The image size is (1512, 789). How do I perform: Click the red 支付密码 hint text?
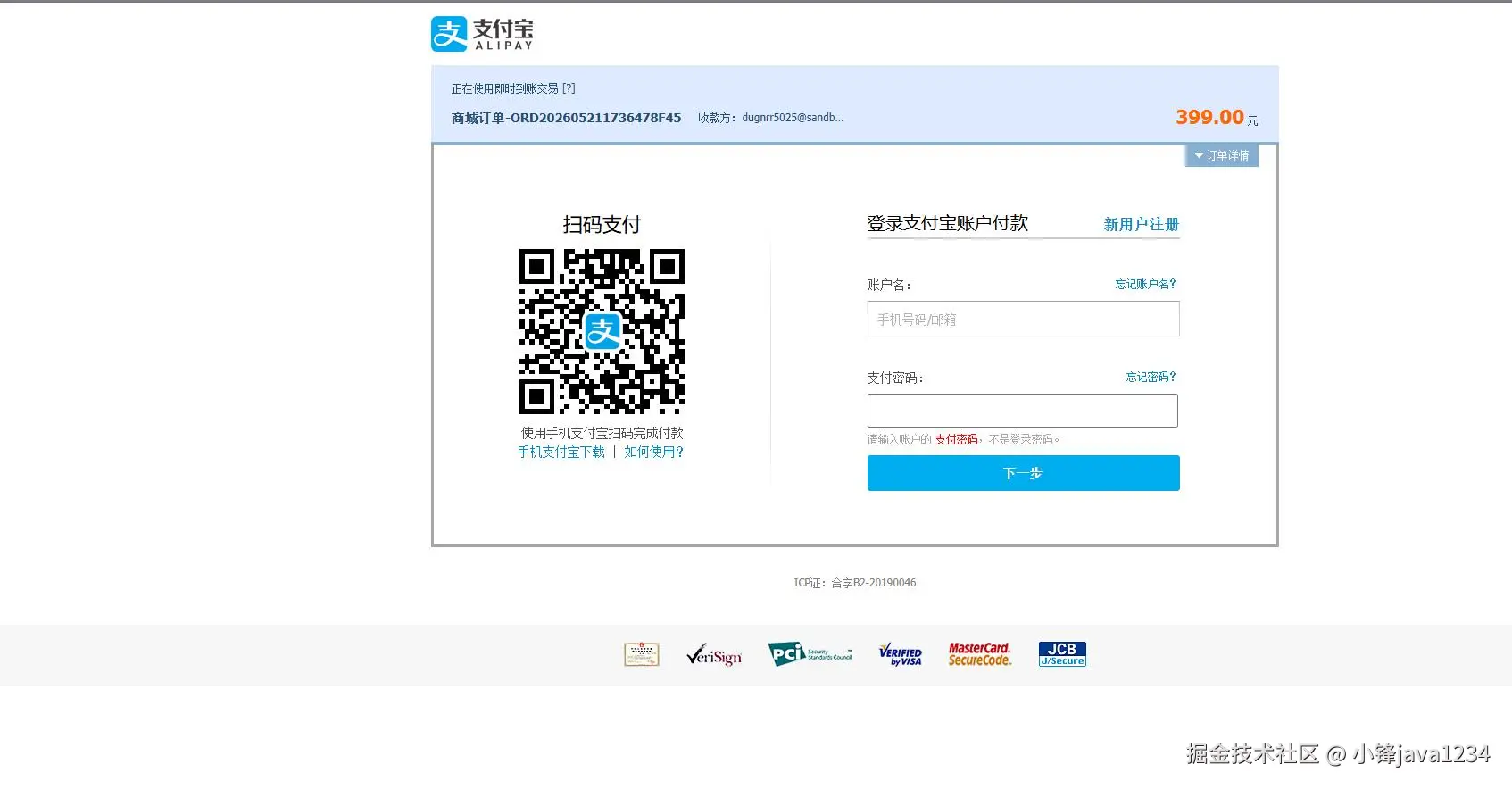tap(956, 439)
